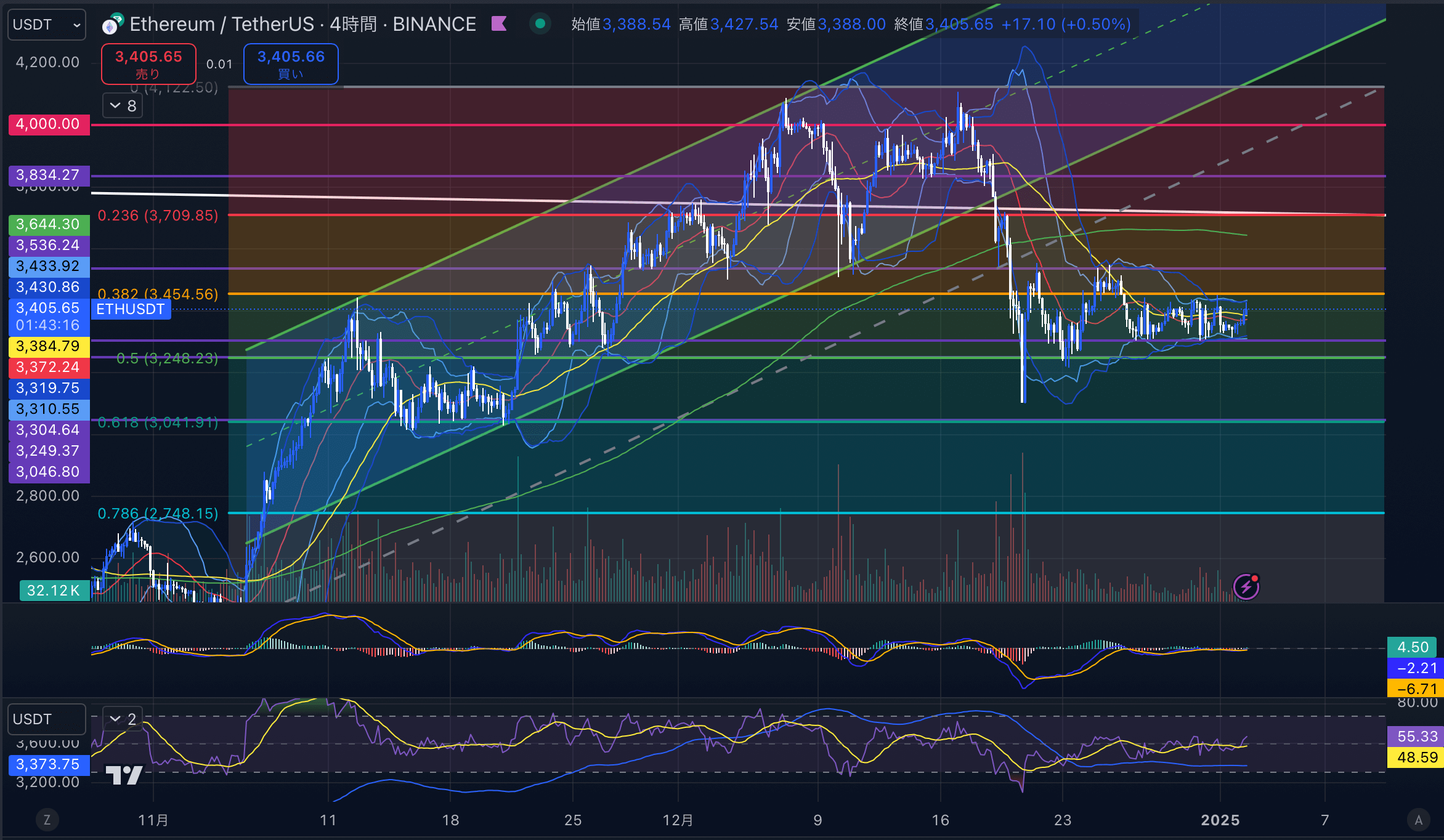Click the purple lightning bolt alert icon

tap(1246, 586)
